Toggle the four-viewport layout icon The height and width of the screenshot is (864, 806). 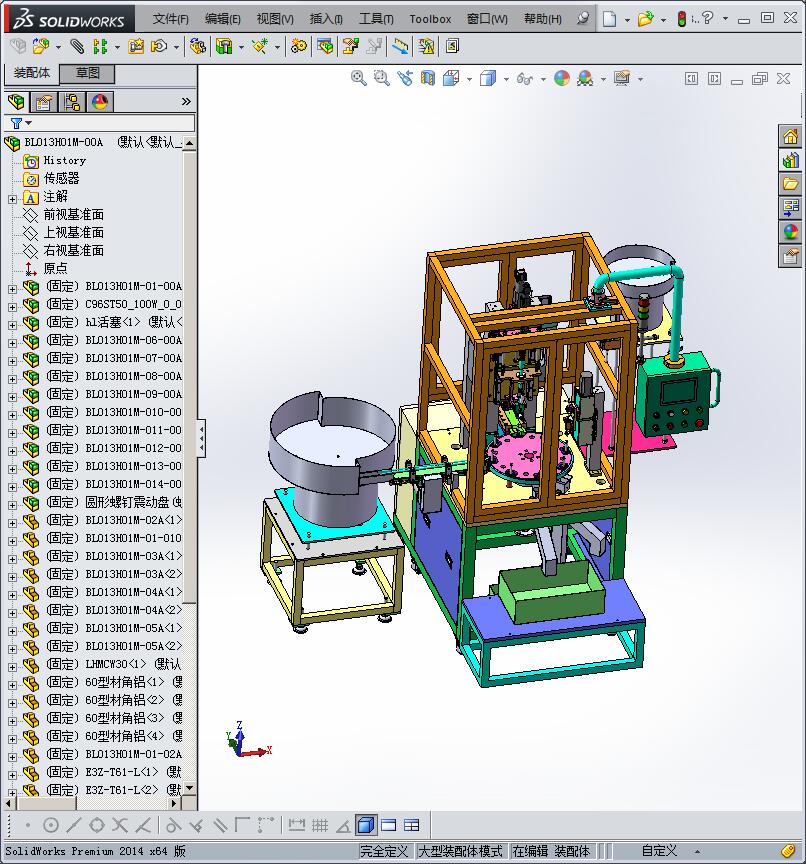click(412, 825)
